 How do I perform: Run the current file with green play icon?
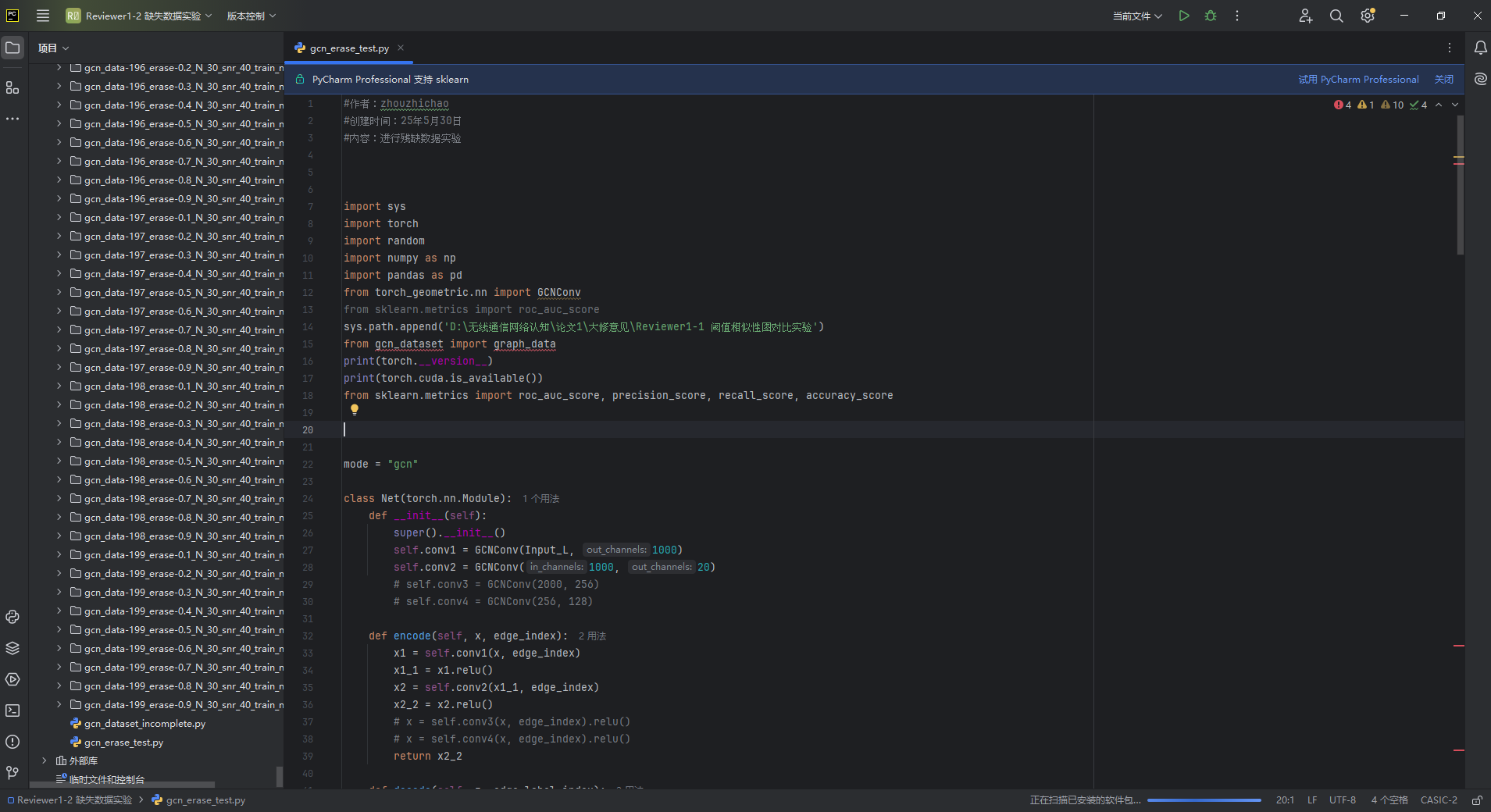pos(1183,16)
